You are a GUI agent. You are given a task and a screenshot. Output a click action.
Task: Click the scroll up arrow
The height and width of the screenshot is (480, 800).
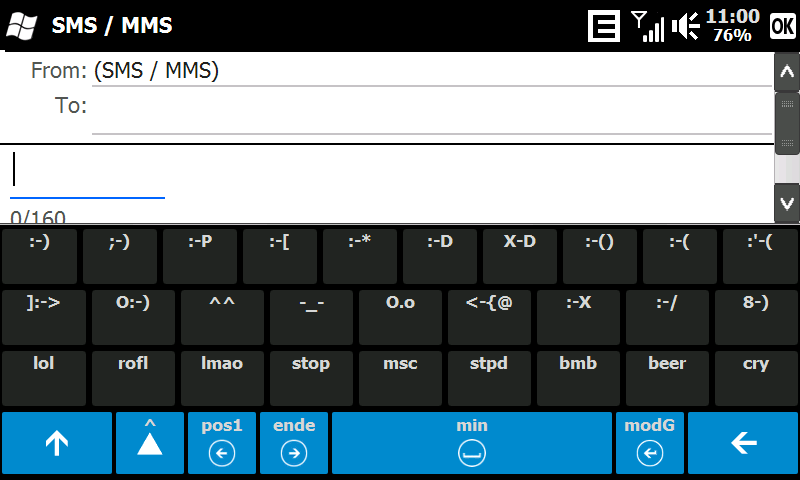pyautogui.click(x=787, y=72)
